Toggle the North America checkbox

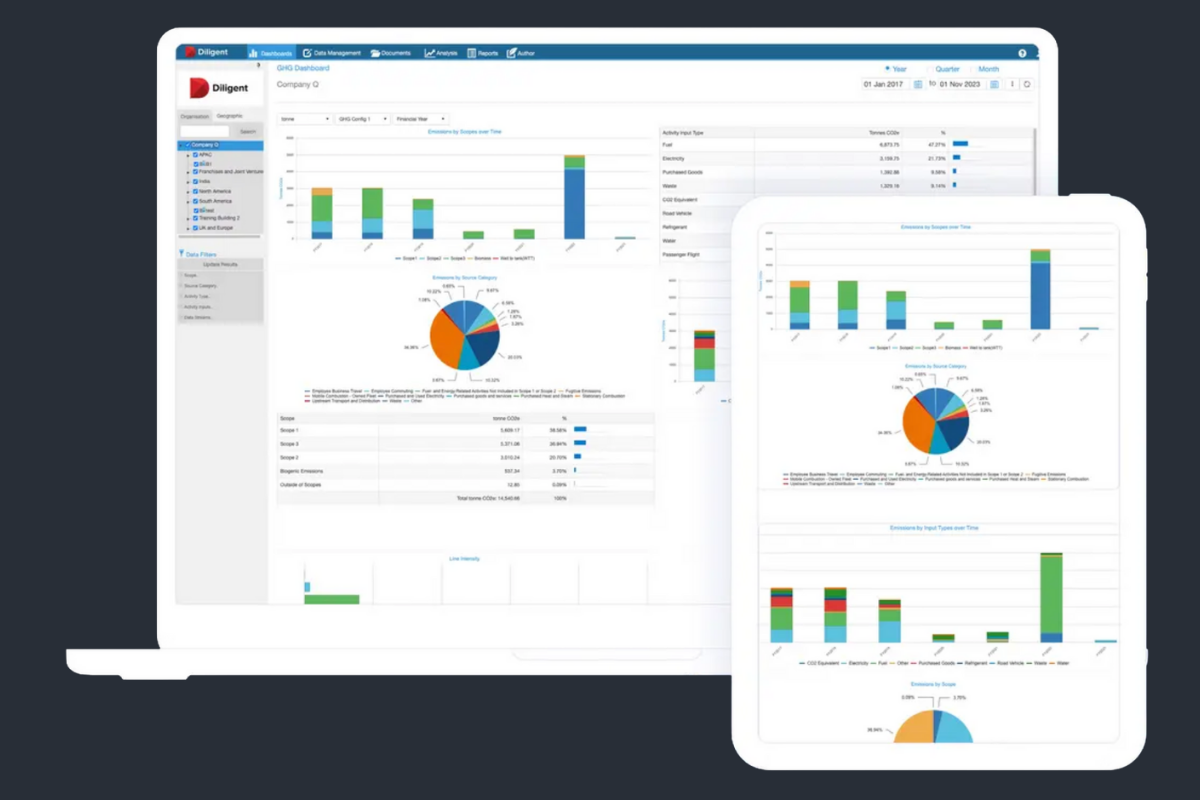pos(195,191)
